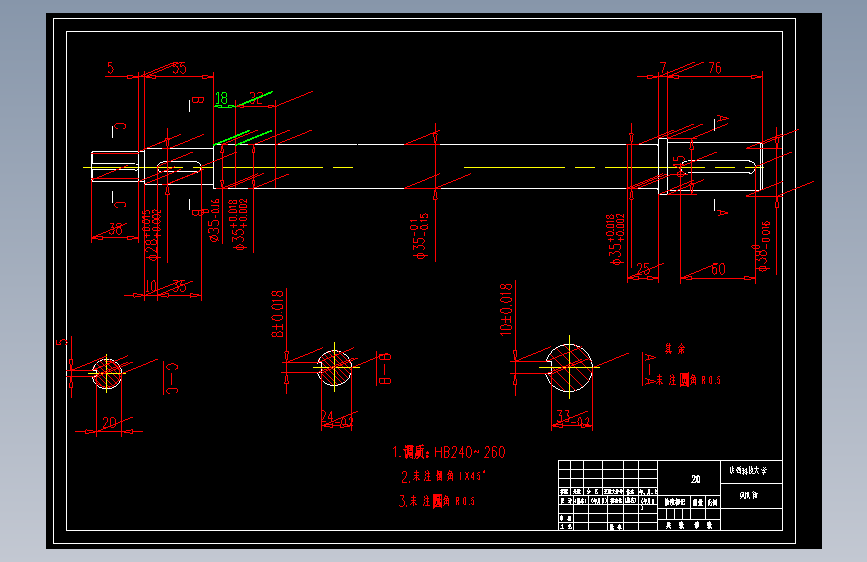Click the "ϕ28+0.015+0.002" diameter text

[x=153, y=235]
